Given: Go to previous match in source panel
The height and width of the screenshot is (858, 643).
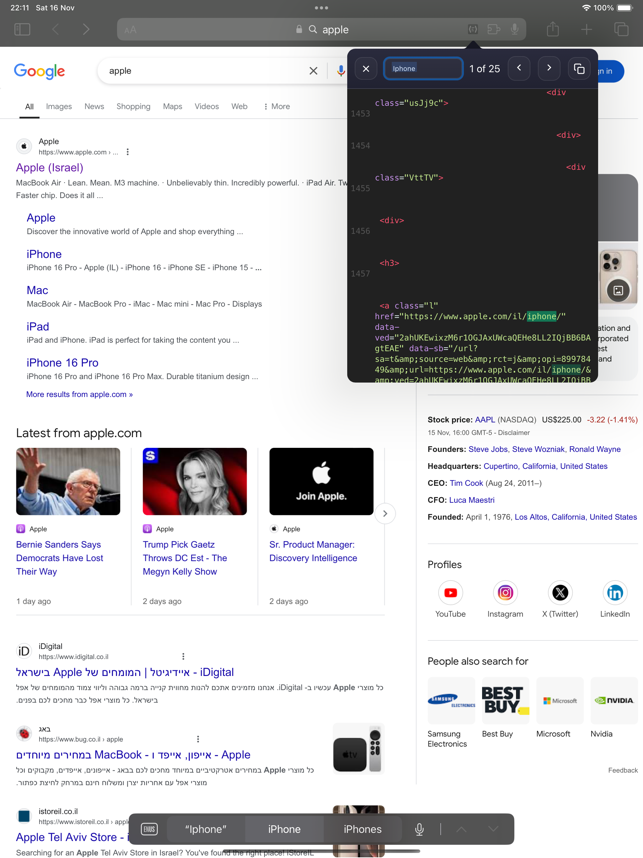Looking at the screenshot, I should (x=519, y=68).
